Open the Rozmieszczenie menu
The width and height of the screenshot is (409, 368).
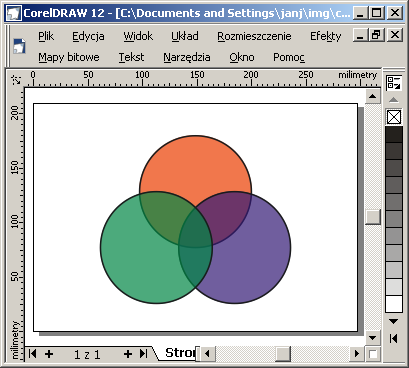[x=254, y=36]
